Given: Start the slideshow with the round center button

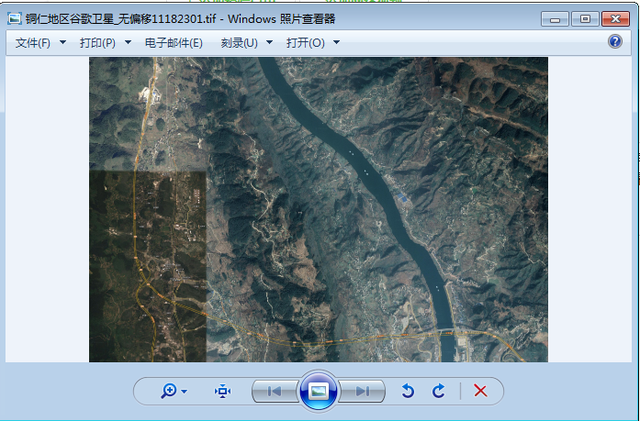Looking at the screenshot, I should click(x=318, y=391).
